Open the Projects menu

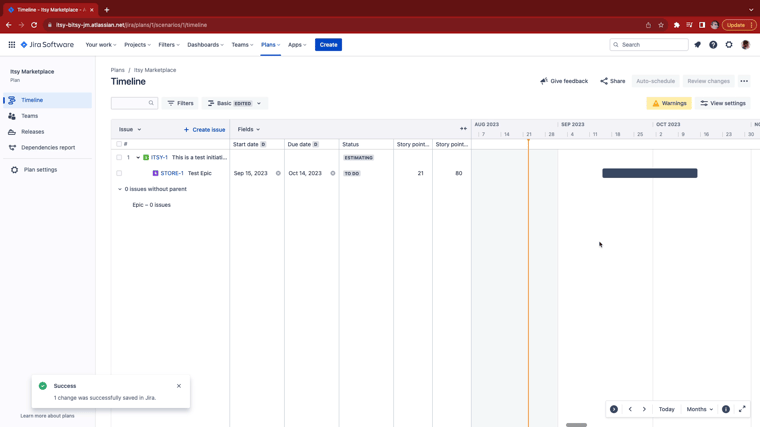click(137, 45)
